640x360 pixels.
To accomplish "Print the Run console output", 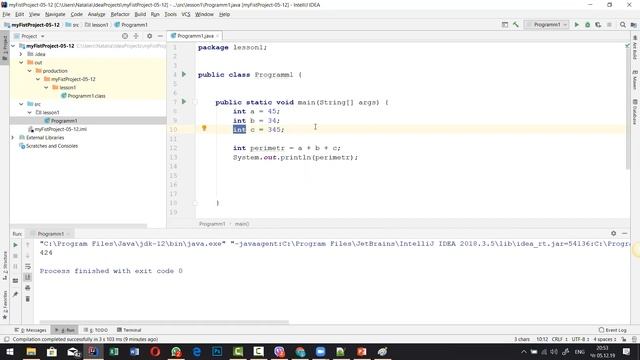I will point(28,288).
